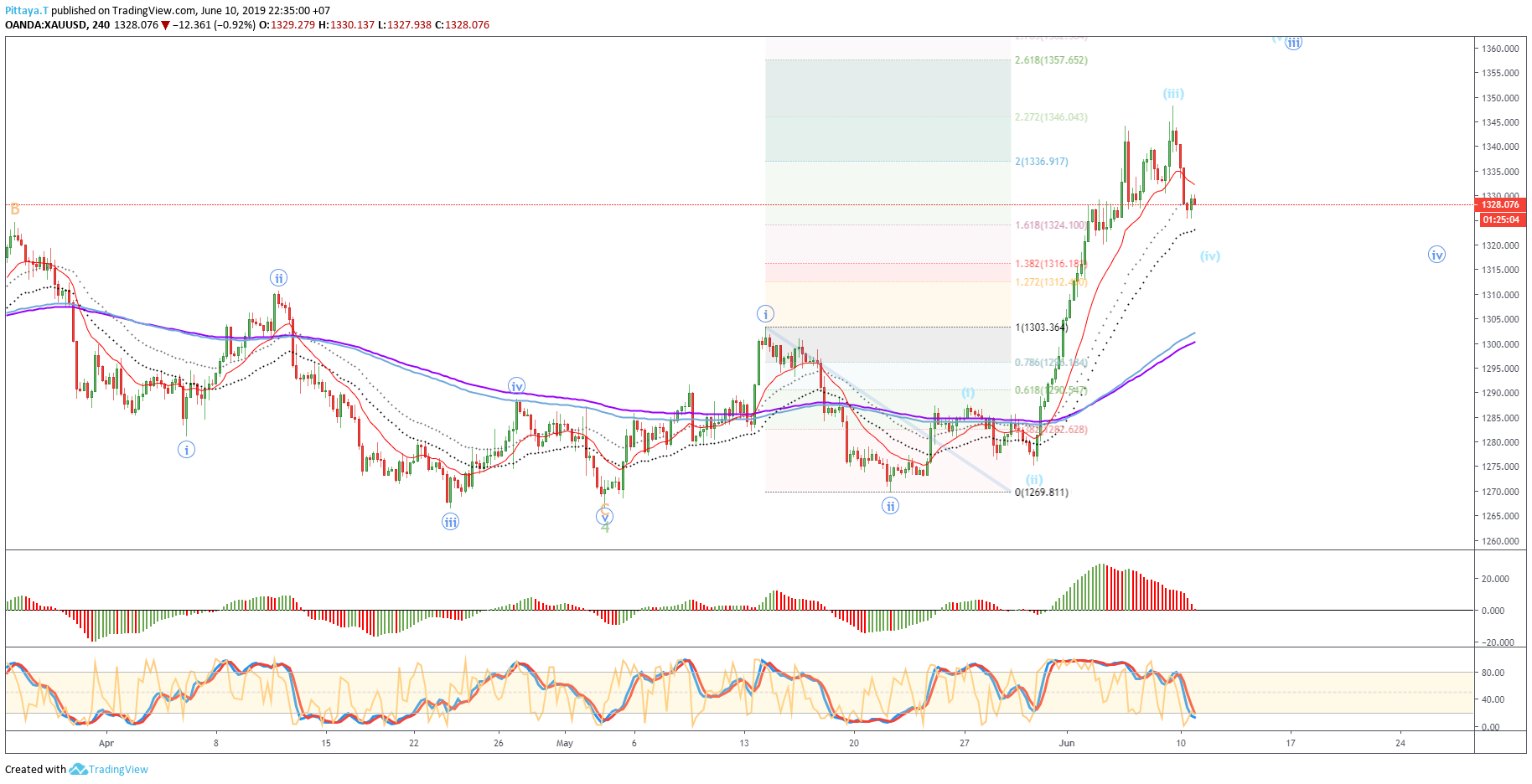The height and width of the screenshot is (784, 1532).
Task: Select the light blue (iii) wave label at the peak
Action: 1173,94
